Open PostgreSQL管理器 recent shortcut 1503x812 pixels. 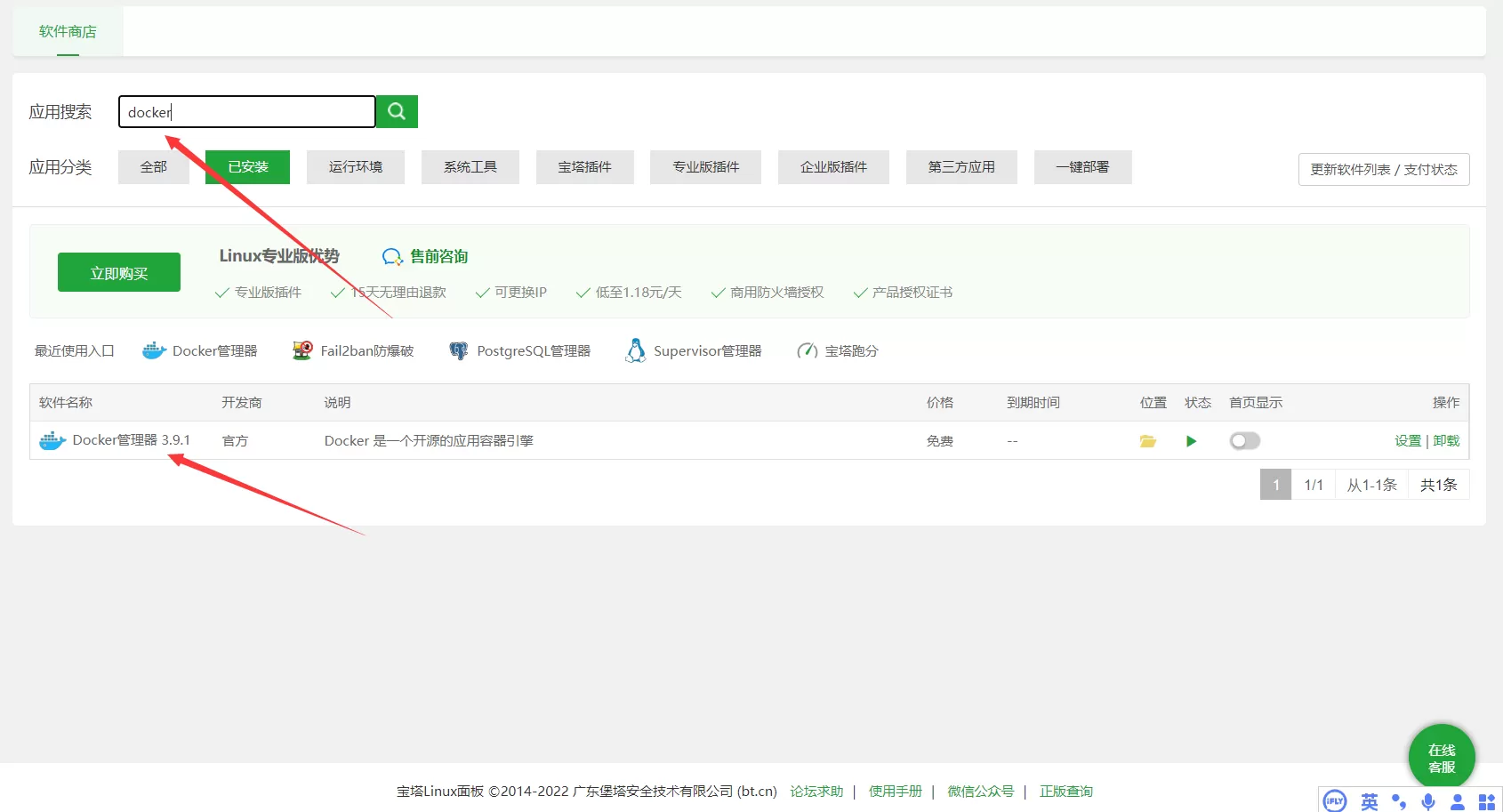[520, 351]
